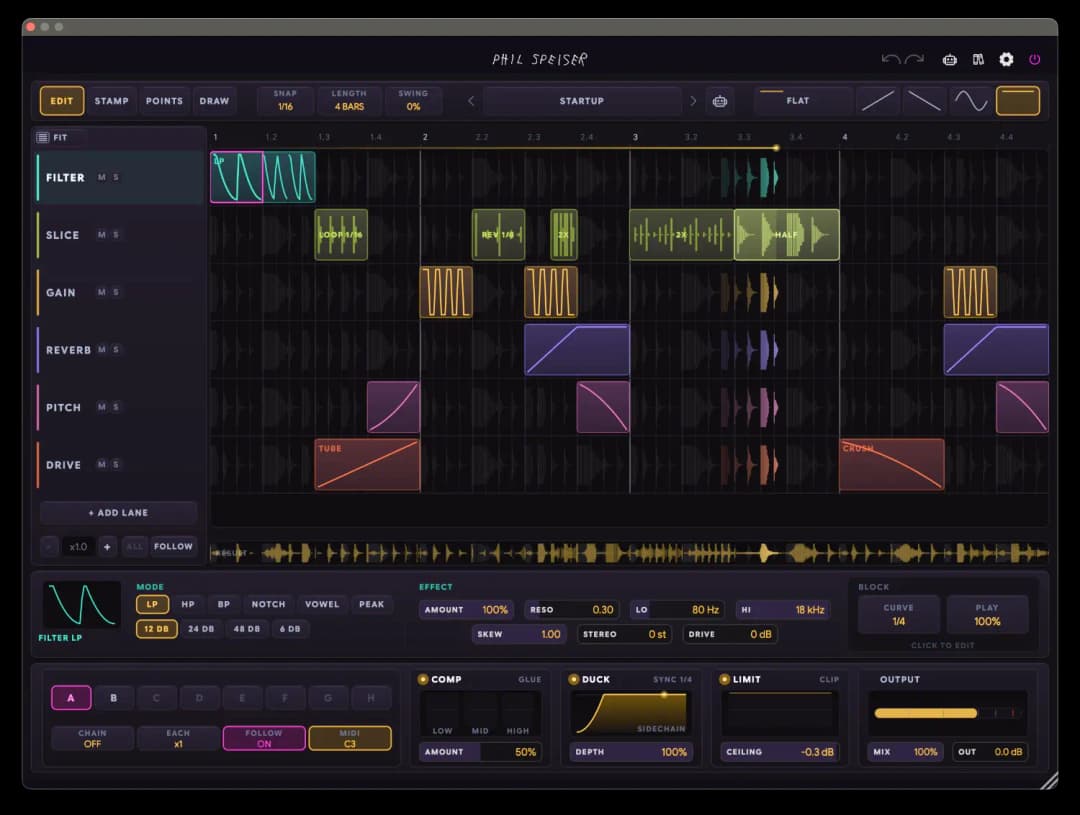Solo the GAIN lane
This screenshot has height=815, width=1080.
click(116, 292)
